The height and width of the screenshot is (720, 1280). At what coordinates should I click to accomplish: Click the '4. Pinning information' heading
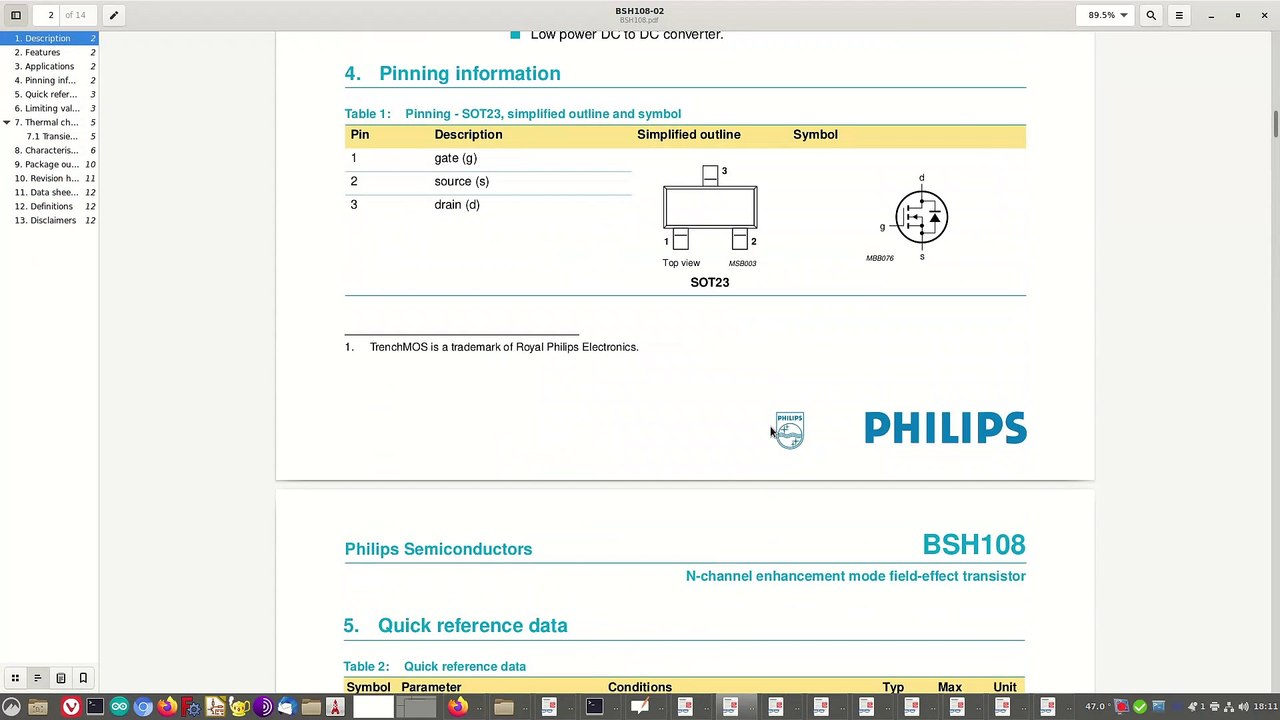coord(453,73)
